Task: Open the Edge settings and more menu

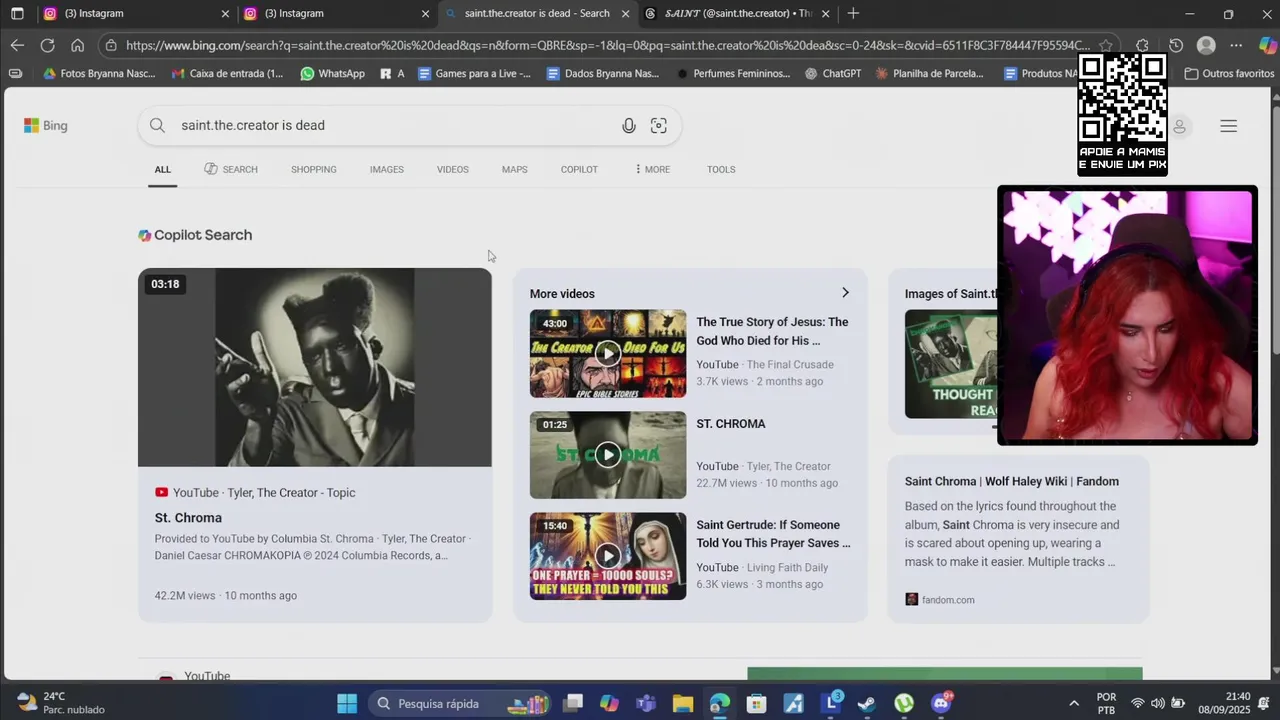Action: pyautogui.click(x=1236, y=45)
